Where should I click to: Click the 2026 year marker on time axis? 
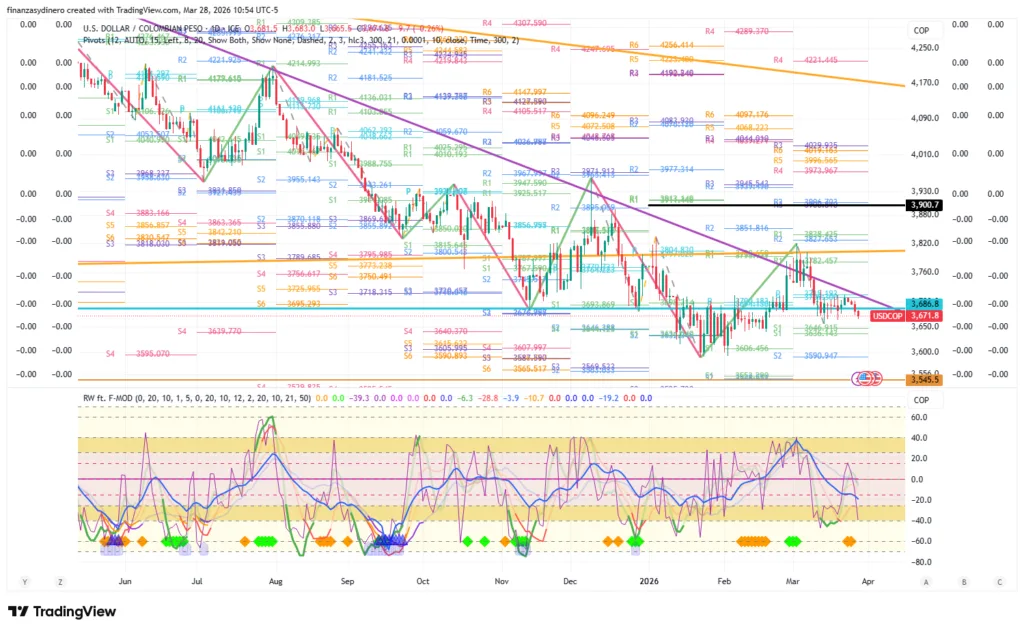click(650, 580)
